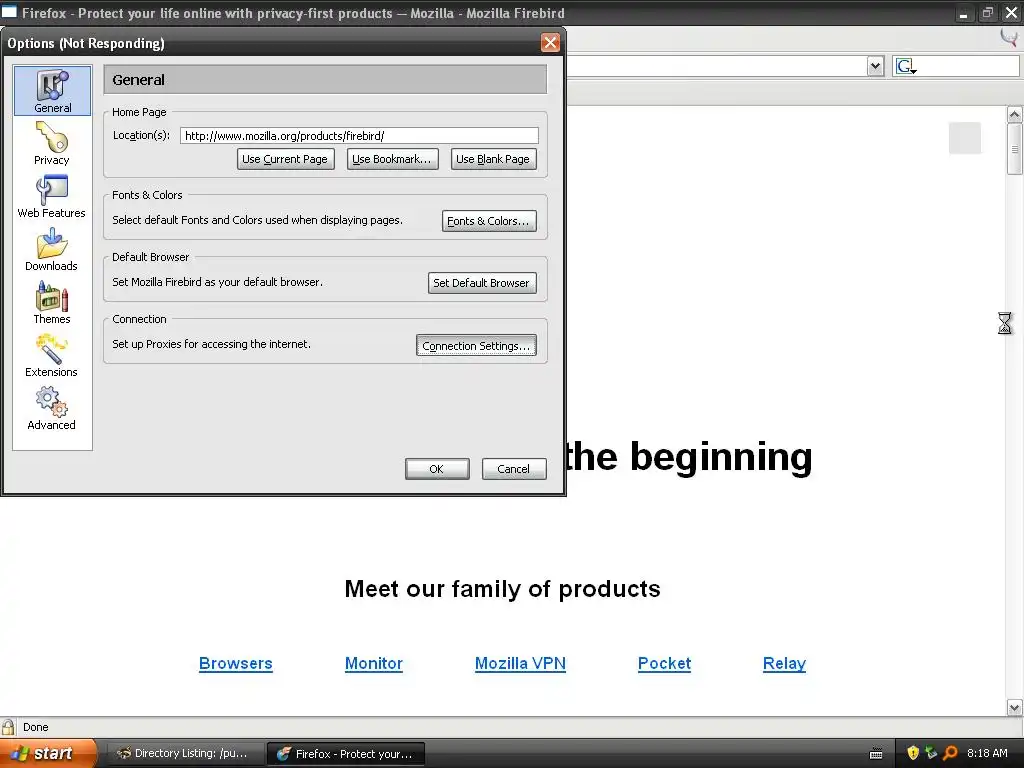This screenshot has width=1024, height=768.
Task: Click the padlock icon in status bar
Action: pyautogui.click(x=8, y=727)
